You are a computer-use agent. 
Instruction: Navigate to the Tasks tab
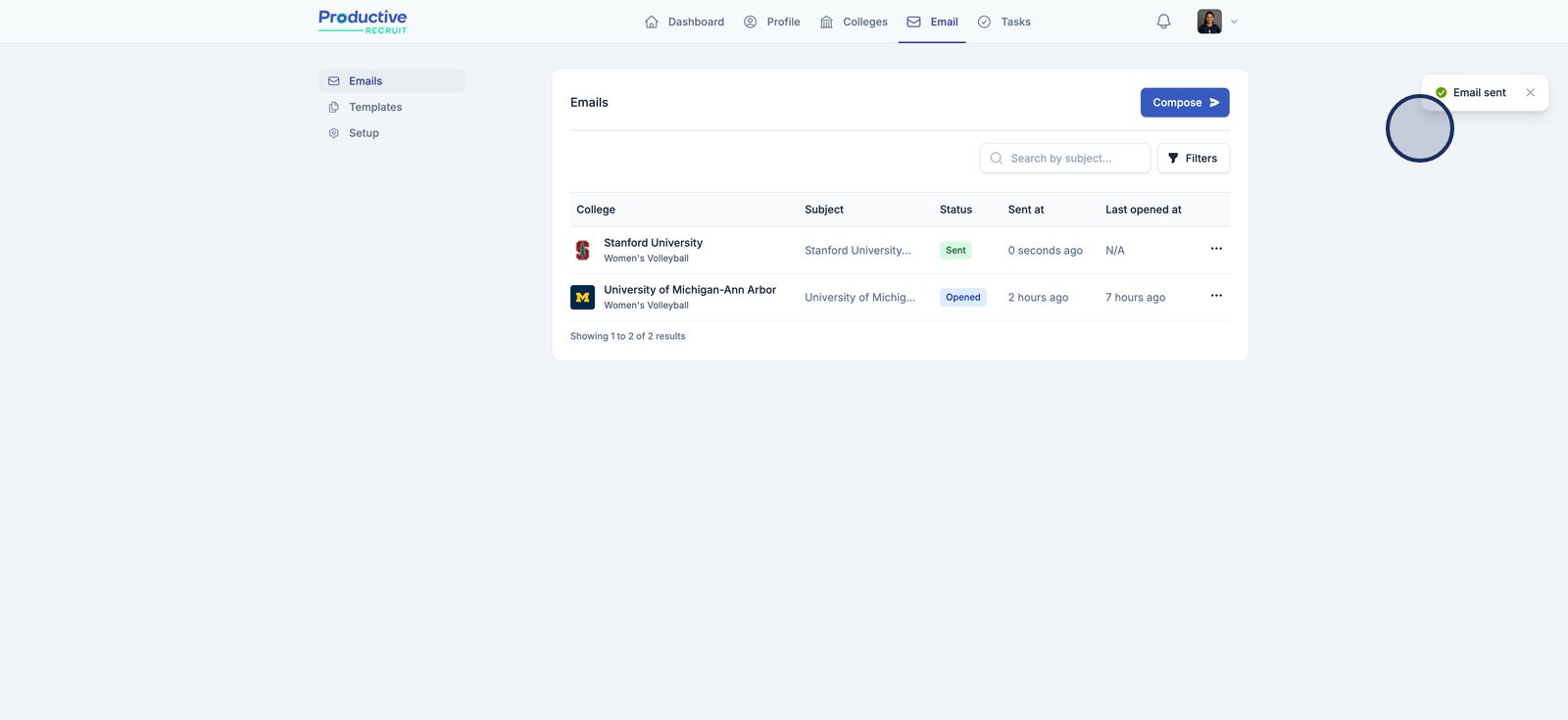tap(1004, 22)
